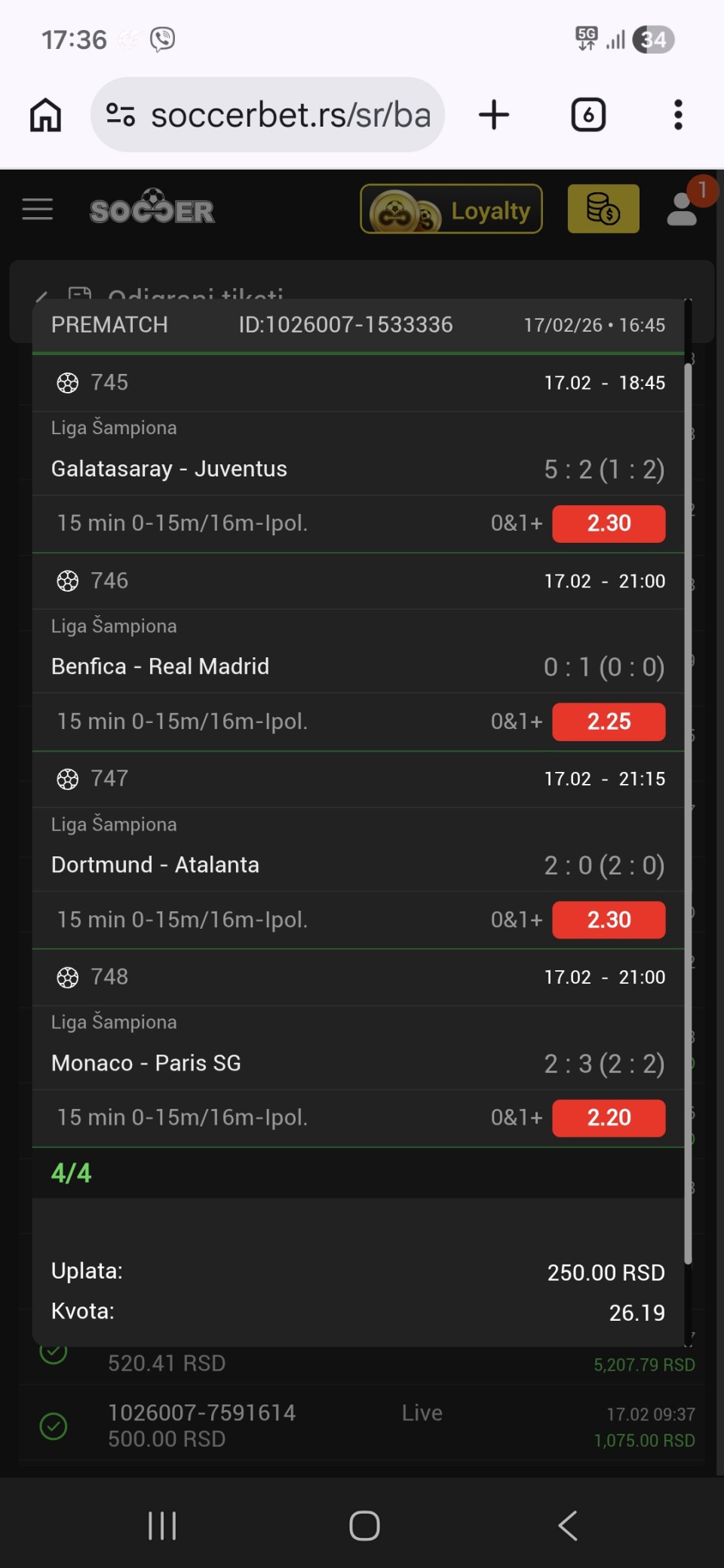Tap the 2.20 odds for Monaco match
724x1568 pixels.
609,1118
